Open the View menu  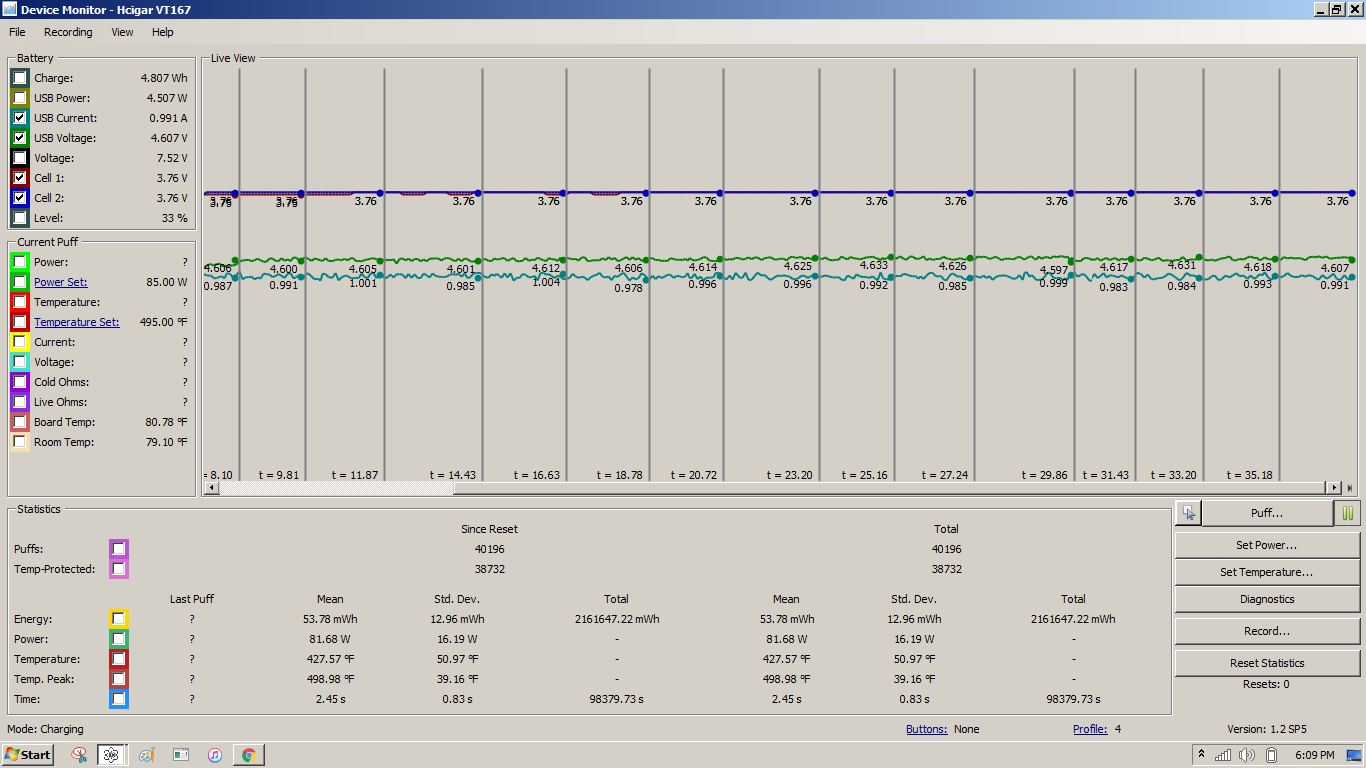pyautogui.click(x=122, y=32)
